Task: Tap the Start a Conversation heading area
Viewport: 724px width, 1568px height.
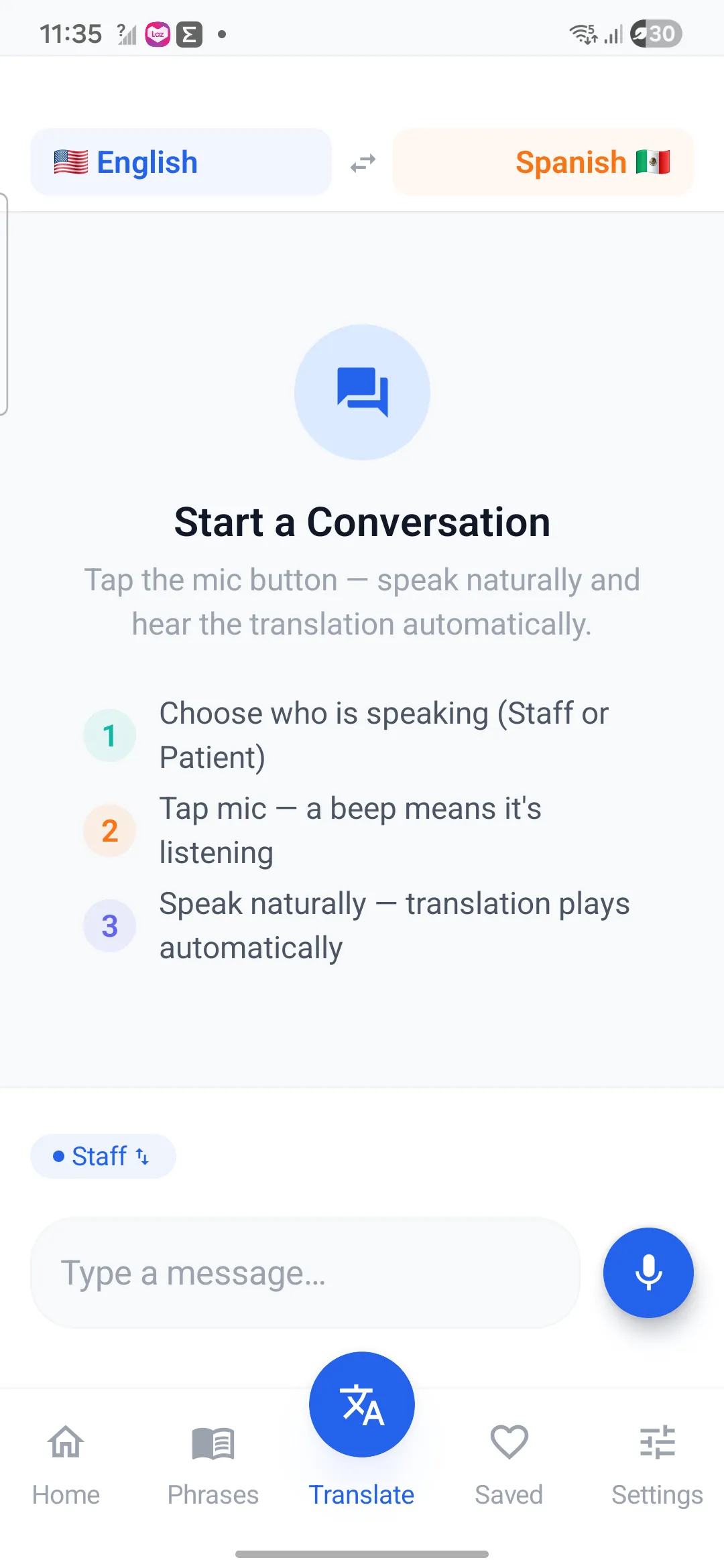Action: (362, 522)
